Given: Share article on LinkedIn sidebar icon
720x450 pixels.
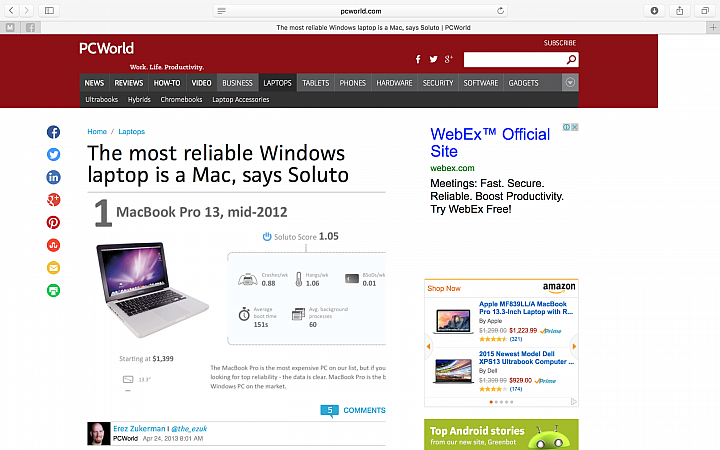Looking at the screenshot, I should pos(53,177).
